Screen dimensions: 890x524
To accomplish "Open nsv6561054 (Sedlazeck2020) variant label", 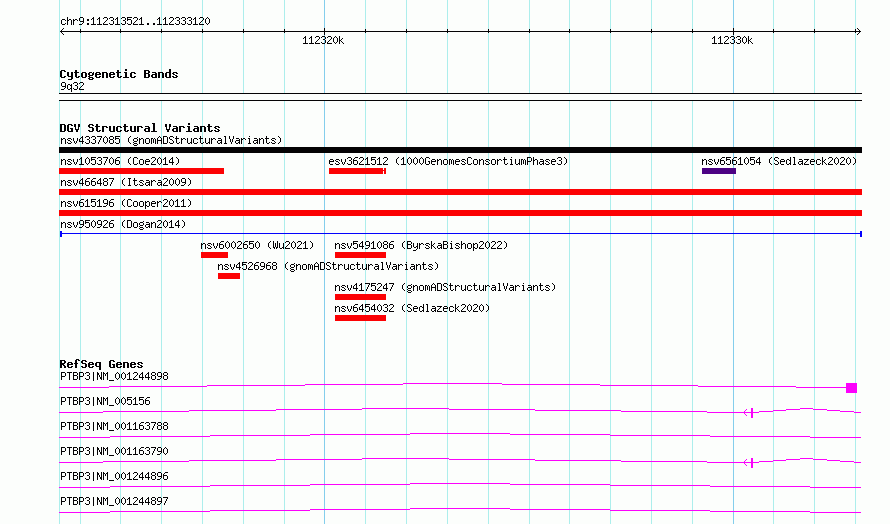I will click(779, 161).
